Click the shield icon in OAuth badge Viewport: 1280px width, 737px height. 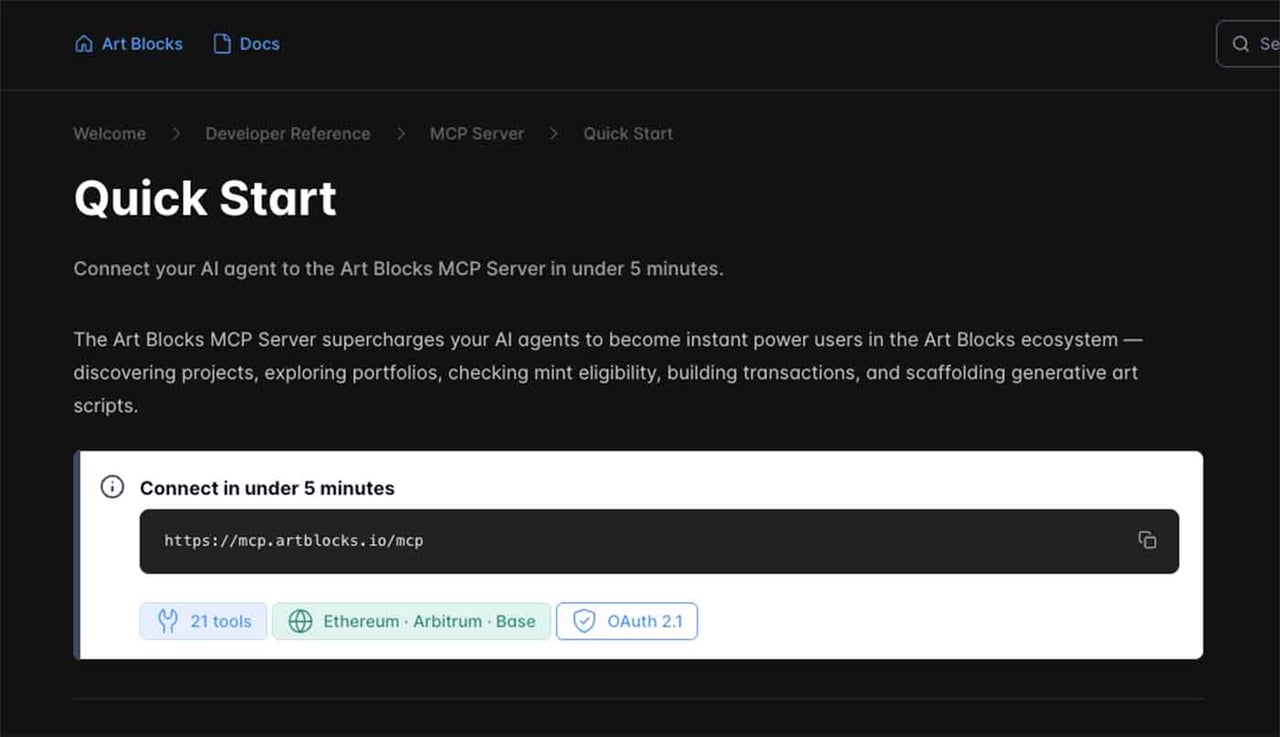point(584,621)
